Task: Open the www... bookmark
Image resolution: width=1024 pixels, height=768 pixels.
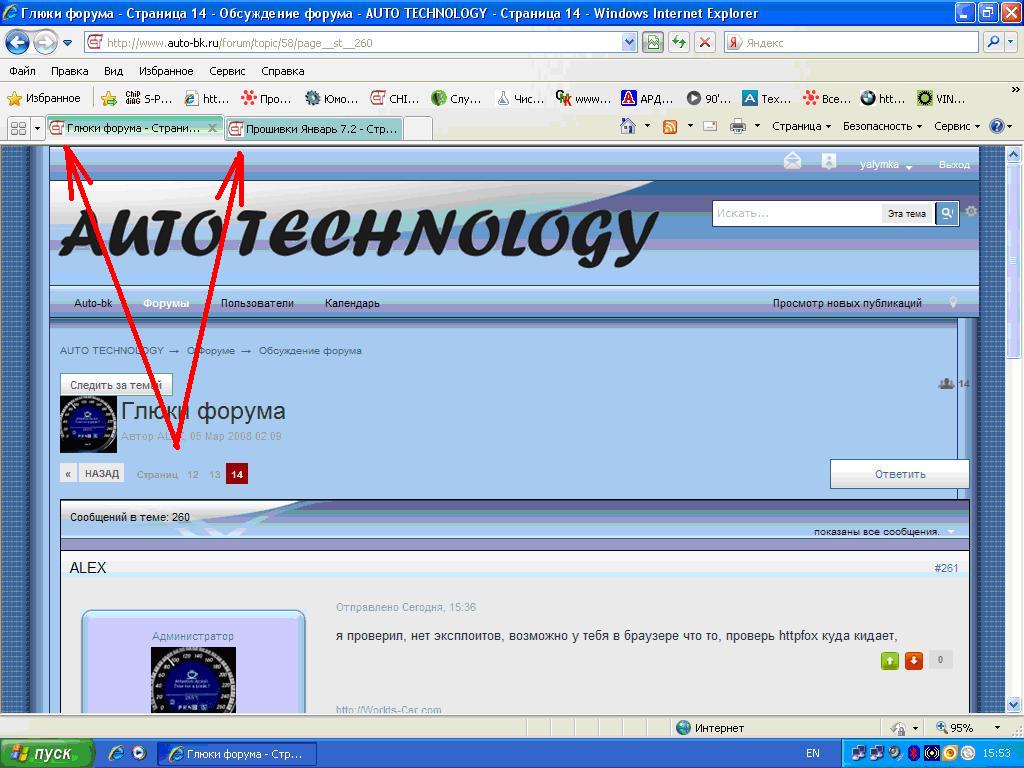Action: click(583, 99)
